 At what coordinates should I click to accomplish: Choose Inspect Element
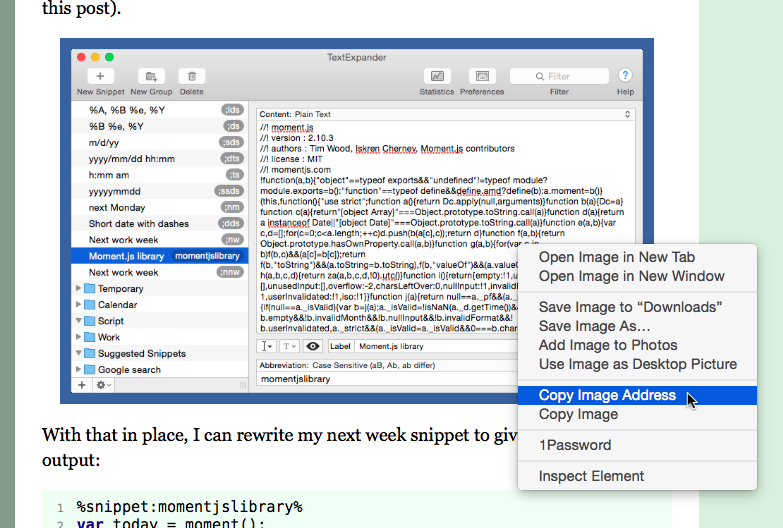point(637,476)
